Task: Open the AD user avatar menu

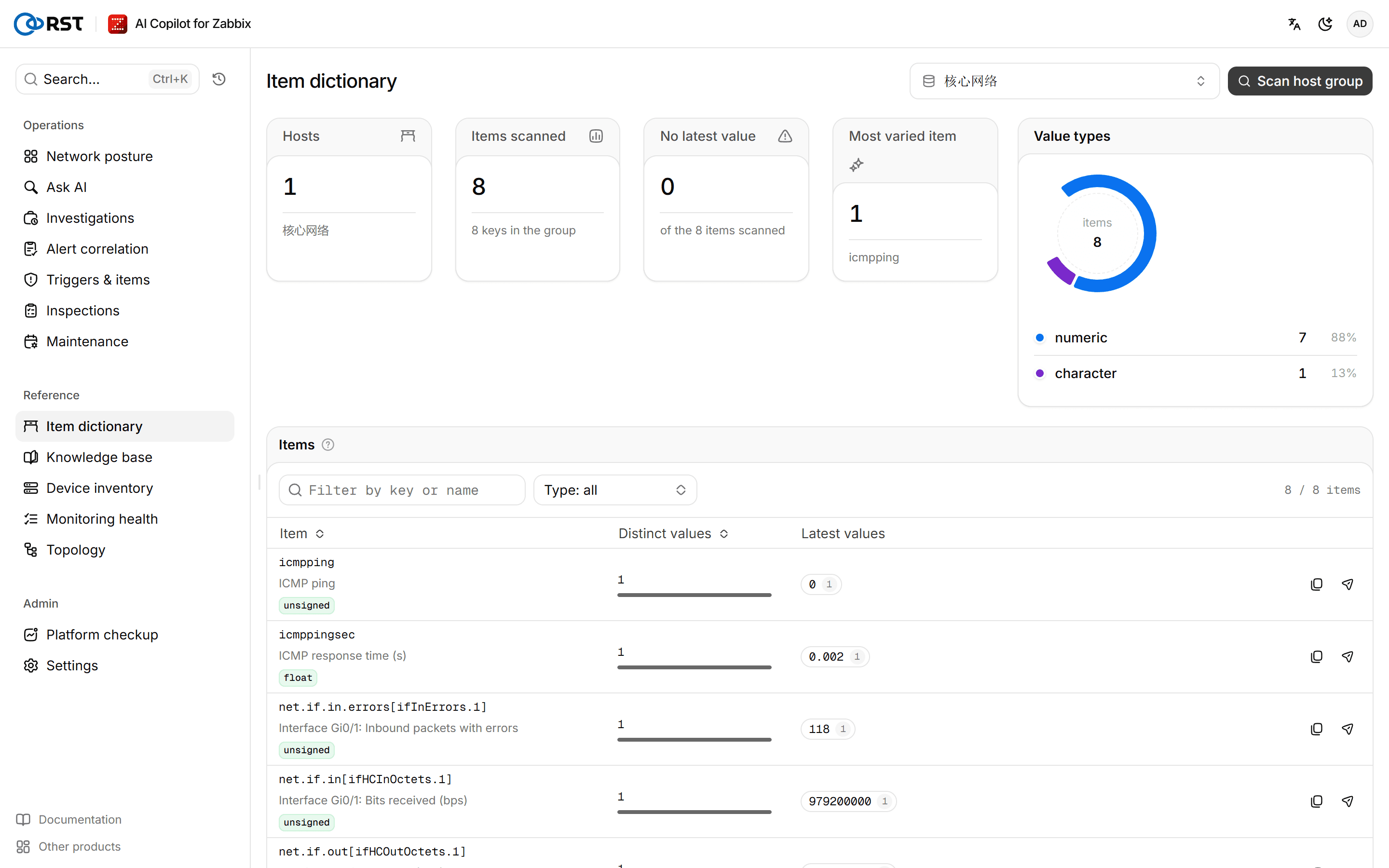Action: point(1359,24)
